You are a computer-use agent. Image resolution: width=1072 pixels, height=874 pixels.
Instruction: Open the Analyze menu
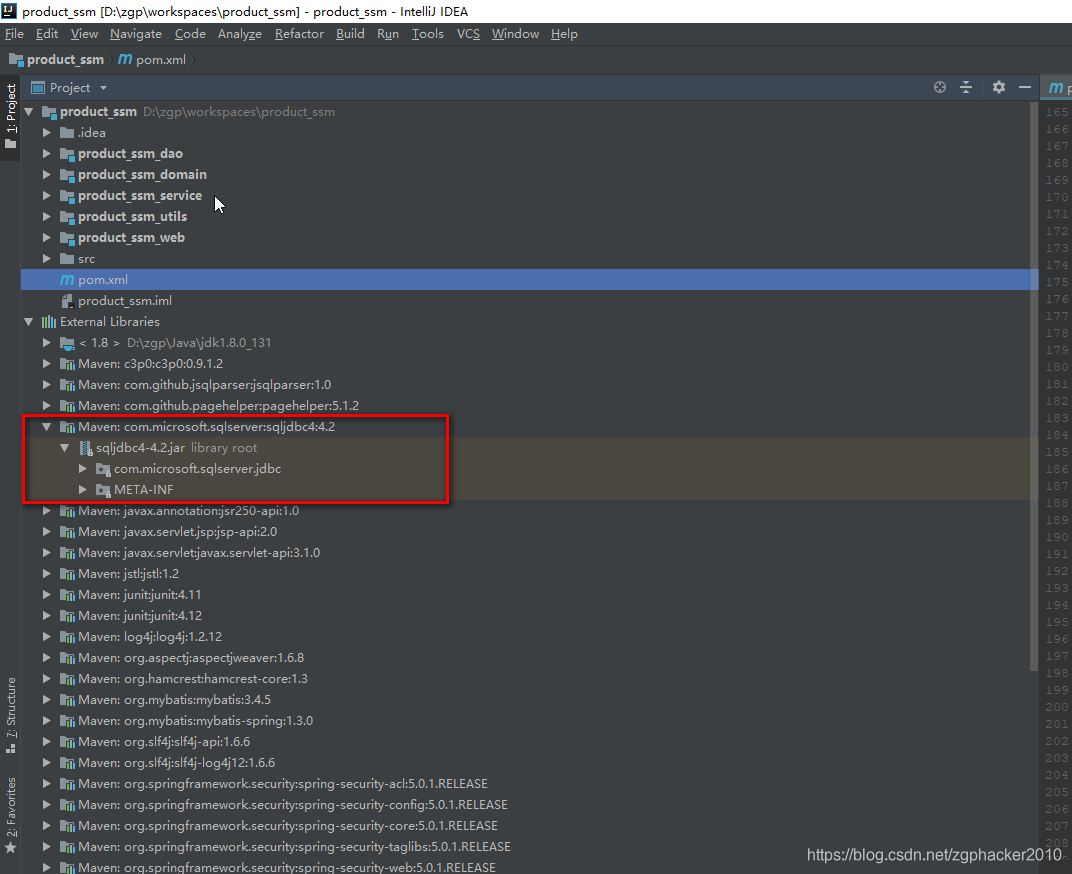tap(240, 34)
